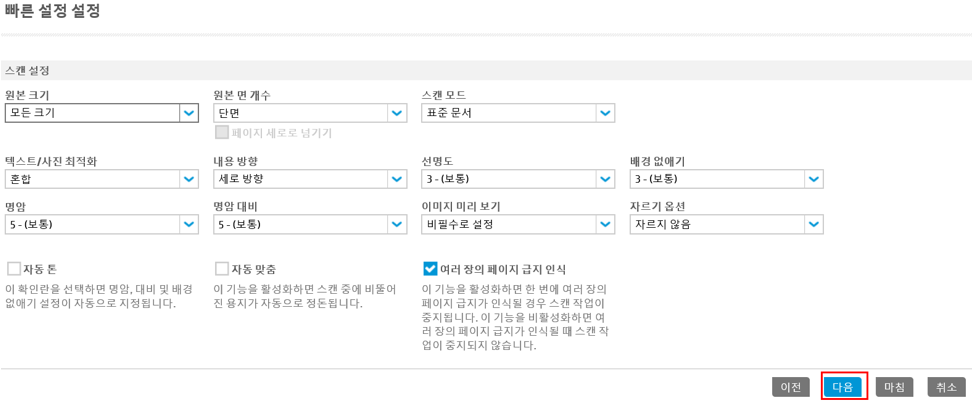978x403 pixels.
Task: Finish setup with the 마침 button
Action: tap(894, 387)
